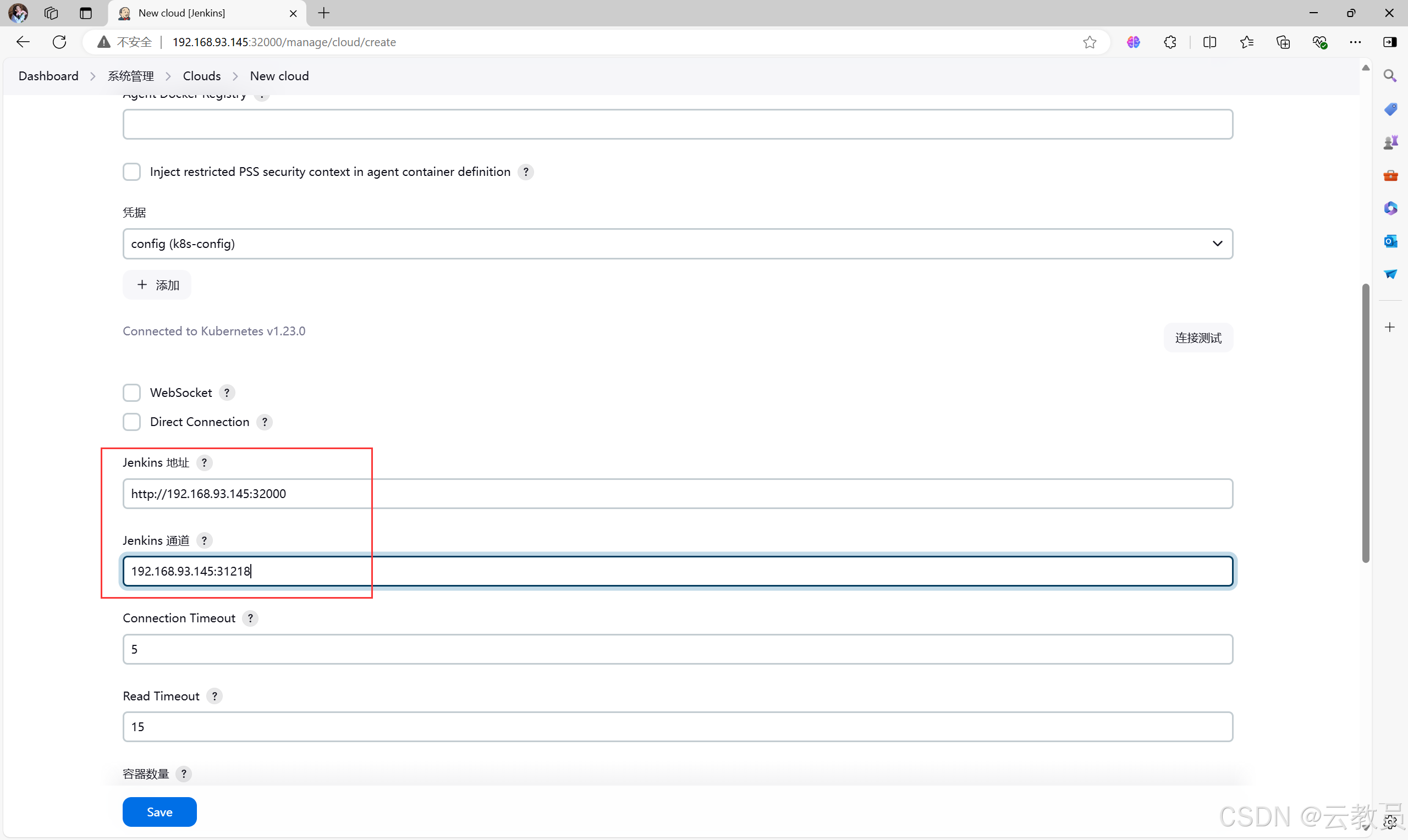Reload the page with refresh icon

click(59, 42)
